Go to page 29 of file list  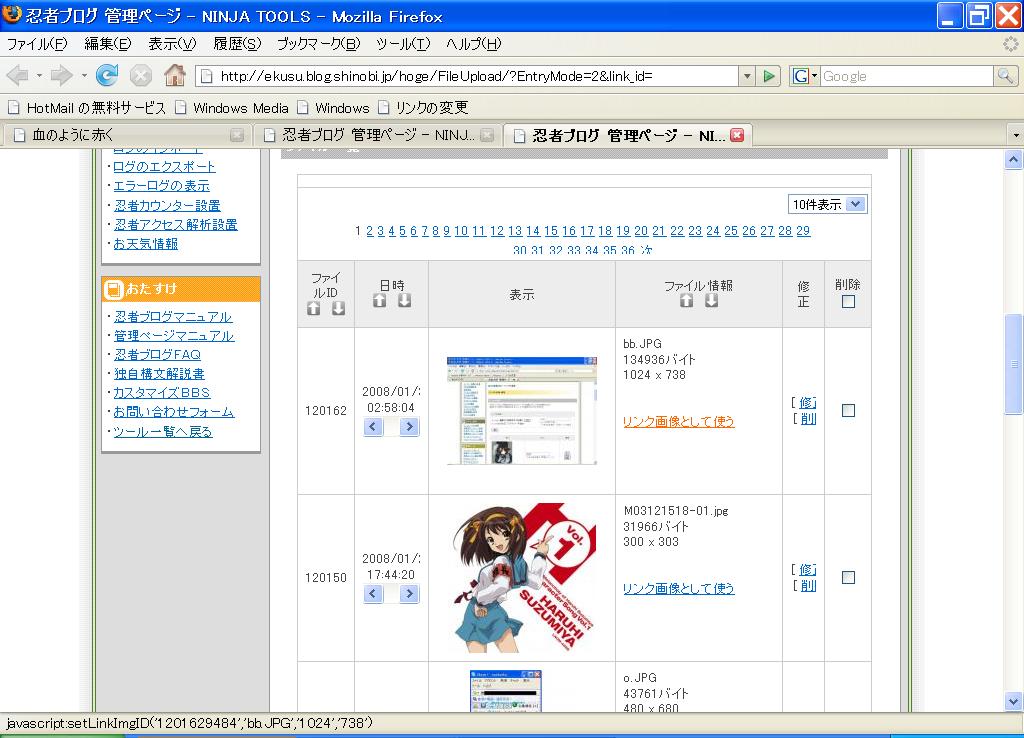point(803,231)
